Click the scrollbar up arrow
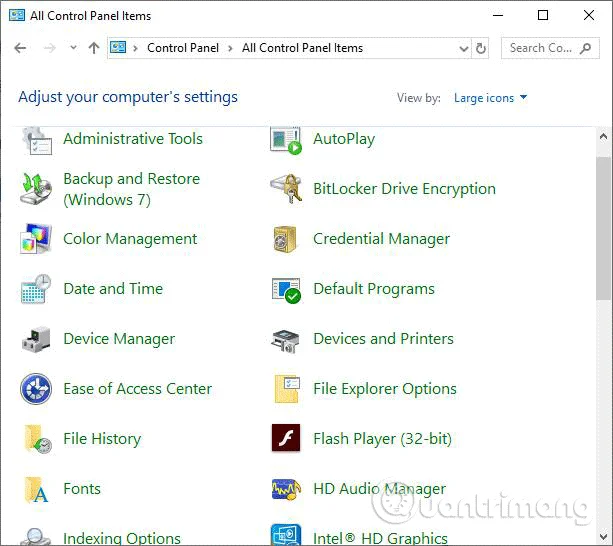The image size is (613, 546). (604, 136)
